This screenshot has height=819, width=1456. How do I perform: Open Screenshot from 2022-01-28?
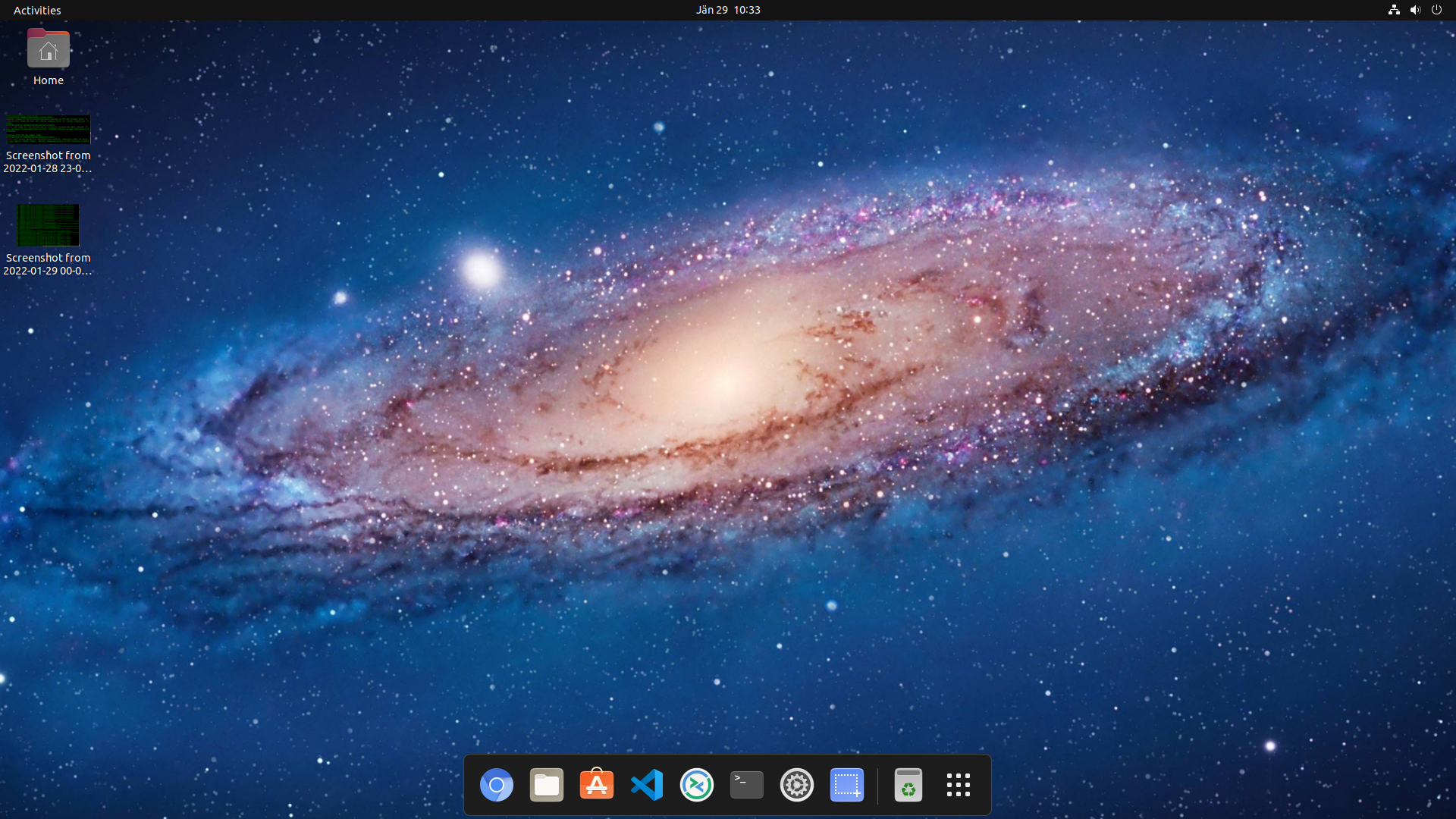pyautogui.click(x=48, y=129)
